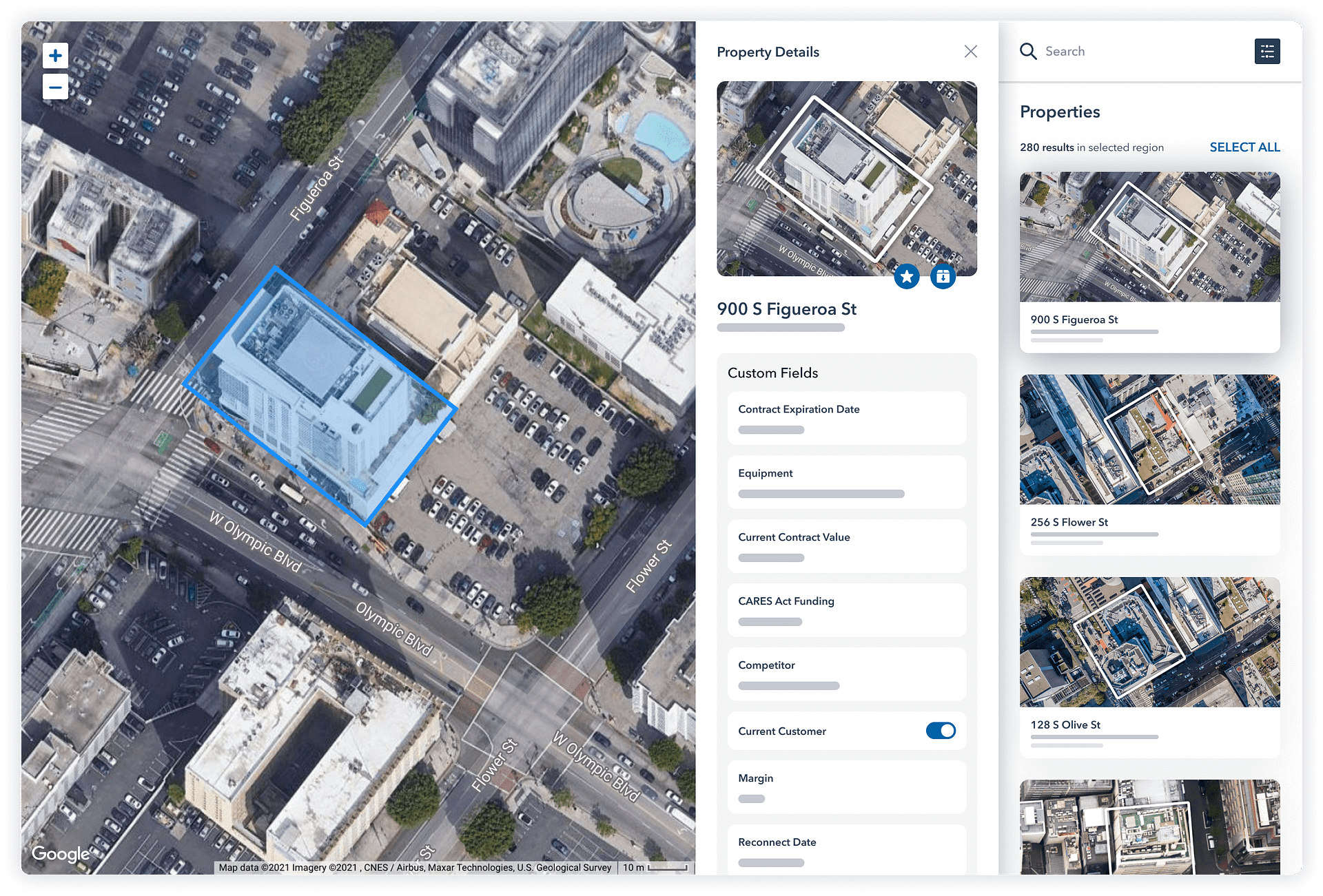
Task: Click the 280 results count text
Action: (x=1047, y=147)
